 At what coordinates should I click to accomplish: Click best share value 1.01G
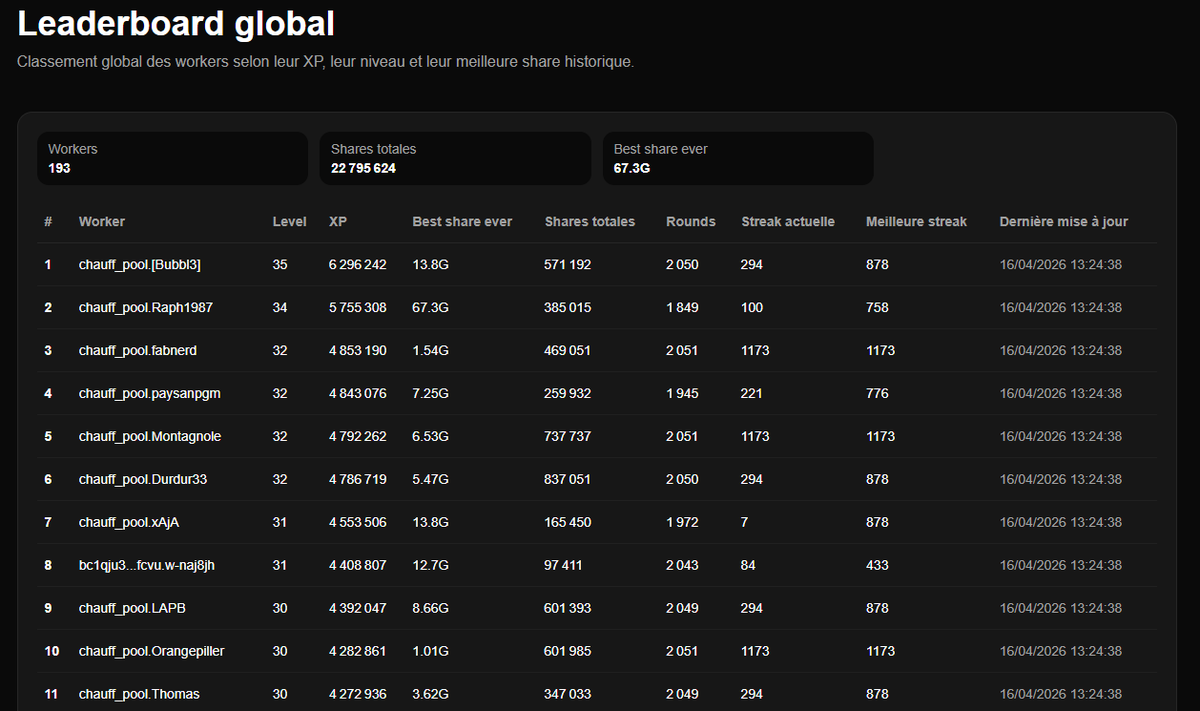coord(430,652)
